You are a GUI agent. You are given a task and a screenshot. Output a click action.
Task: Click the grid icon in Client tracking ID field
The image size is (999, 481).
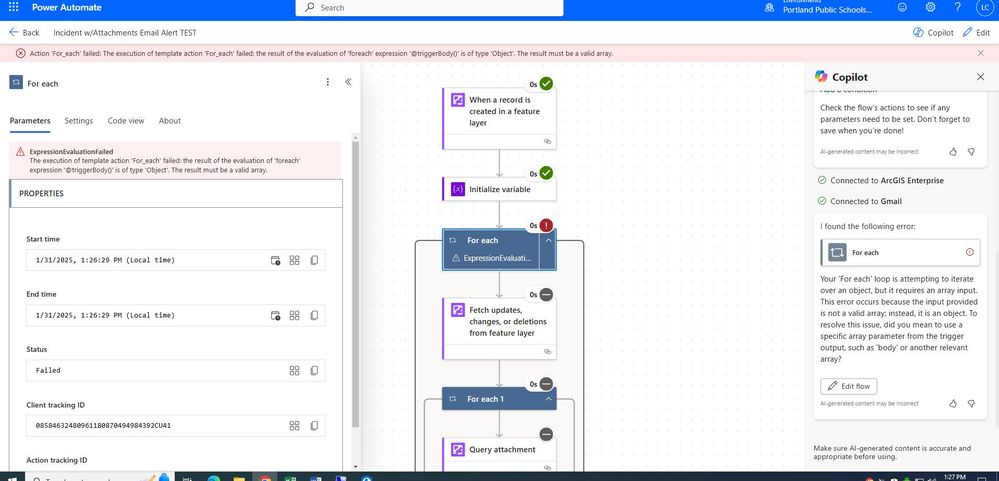tap(294, 426)
